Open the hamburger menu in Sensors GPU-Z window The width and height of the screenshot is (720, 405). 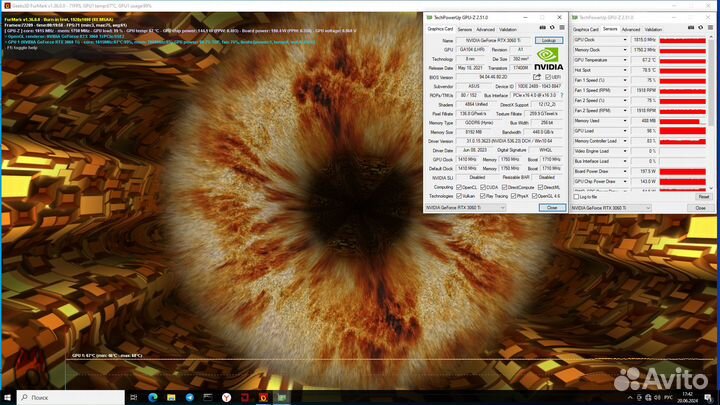pos(710,28)
